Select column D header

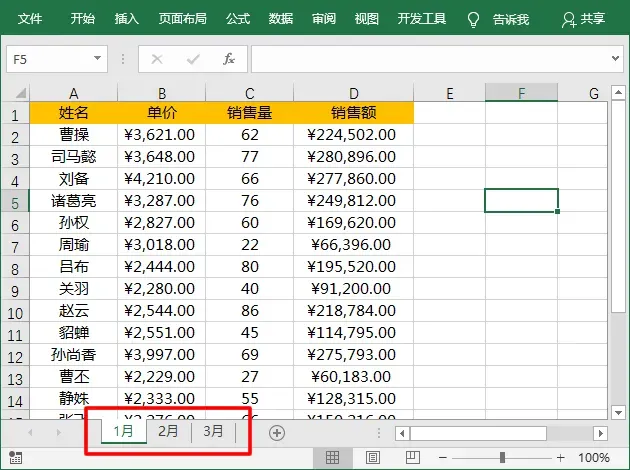click(x=354, y=93)
